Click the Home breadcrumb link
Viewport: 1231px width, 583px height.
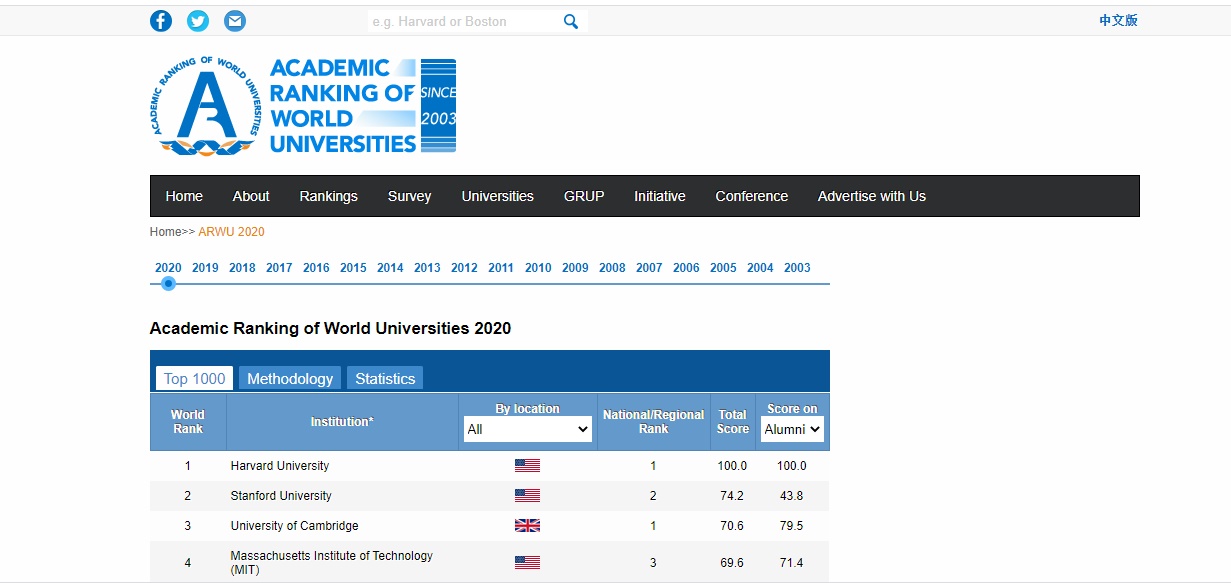click(166, 232)
